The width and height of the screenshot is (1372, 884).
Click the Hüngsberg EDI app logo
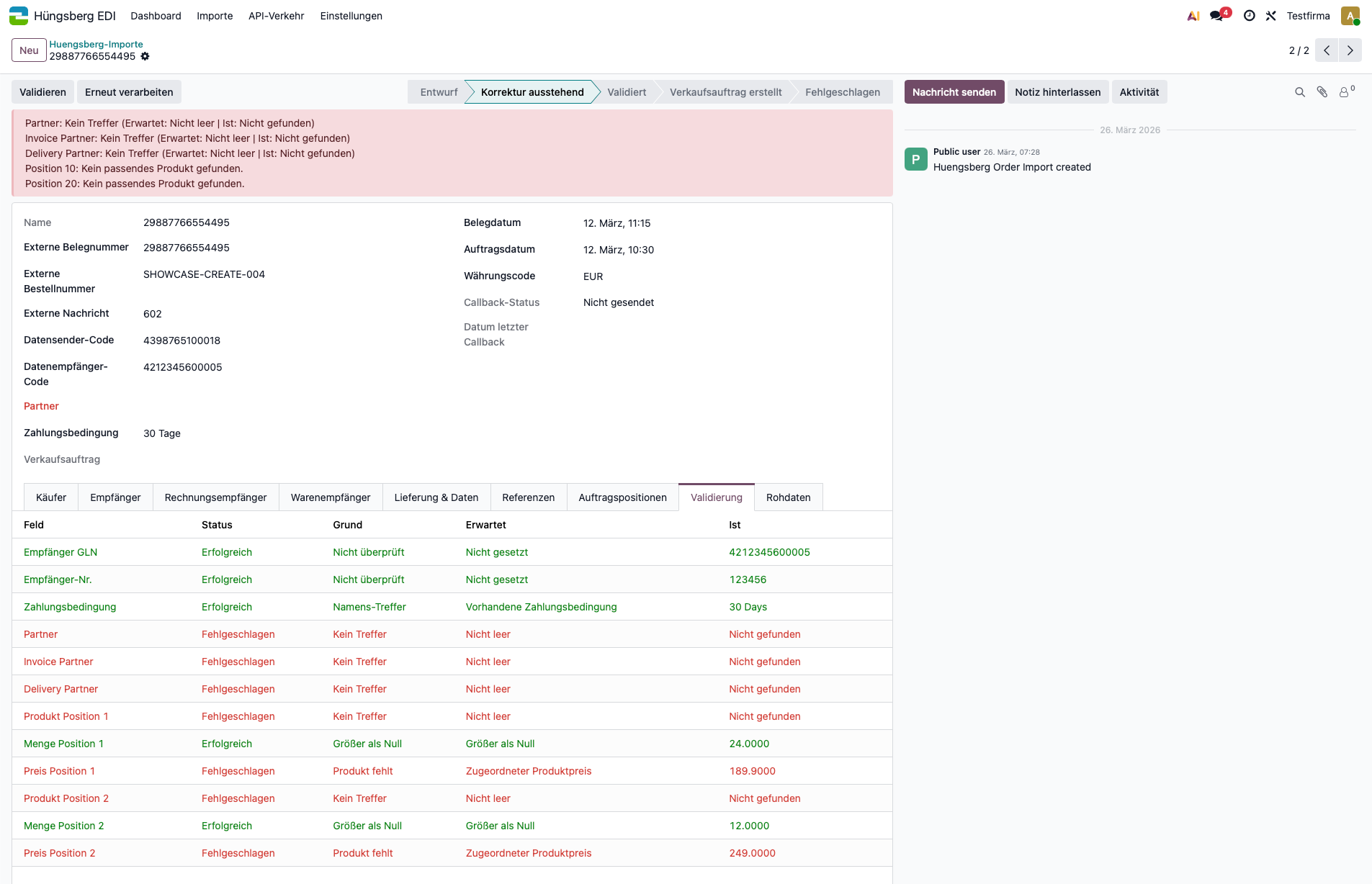(19, 16)
